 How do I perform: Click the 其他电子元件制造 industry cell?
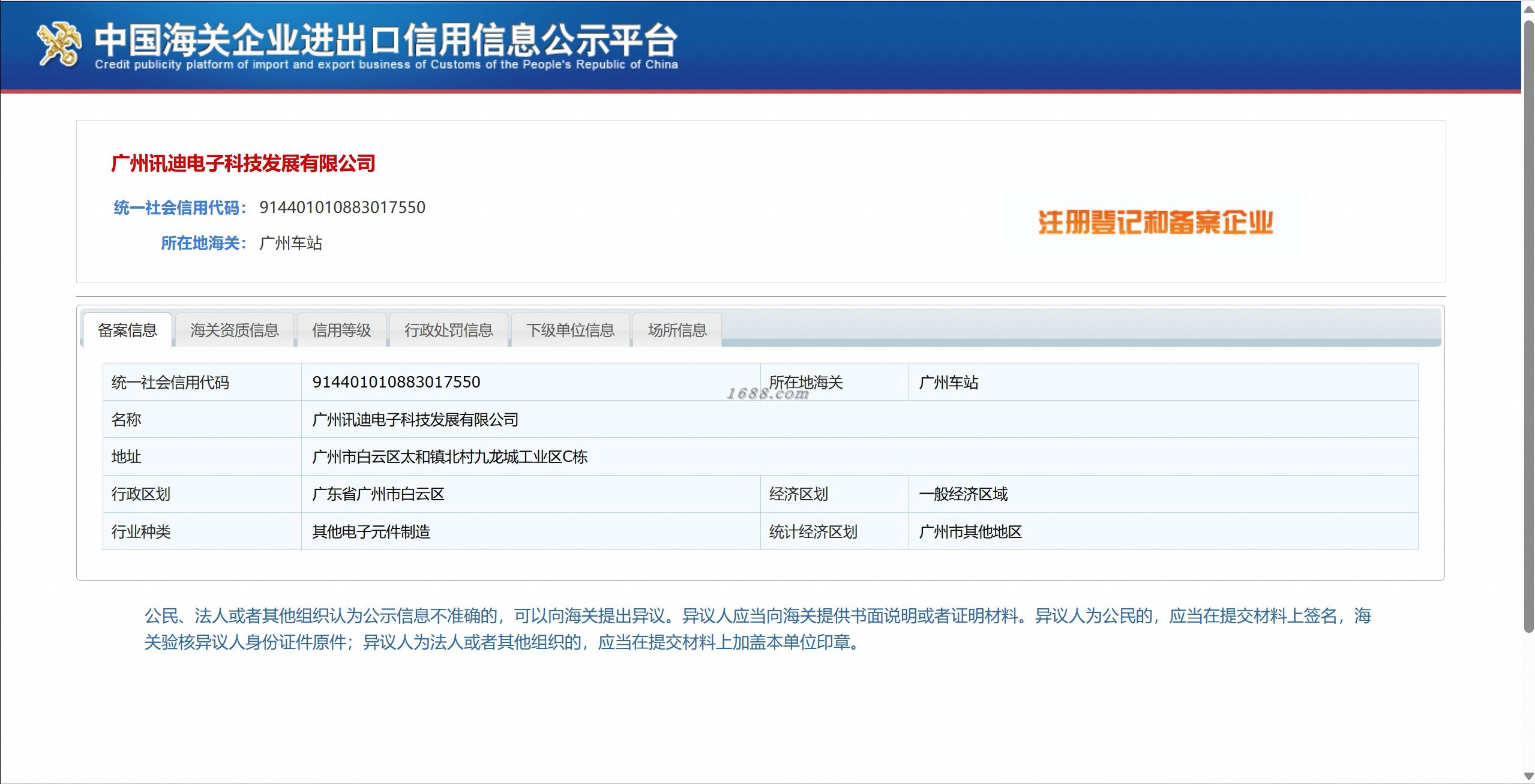click(371, 531)
